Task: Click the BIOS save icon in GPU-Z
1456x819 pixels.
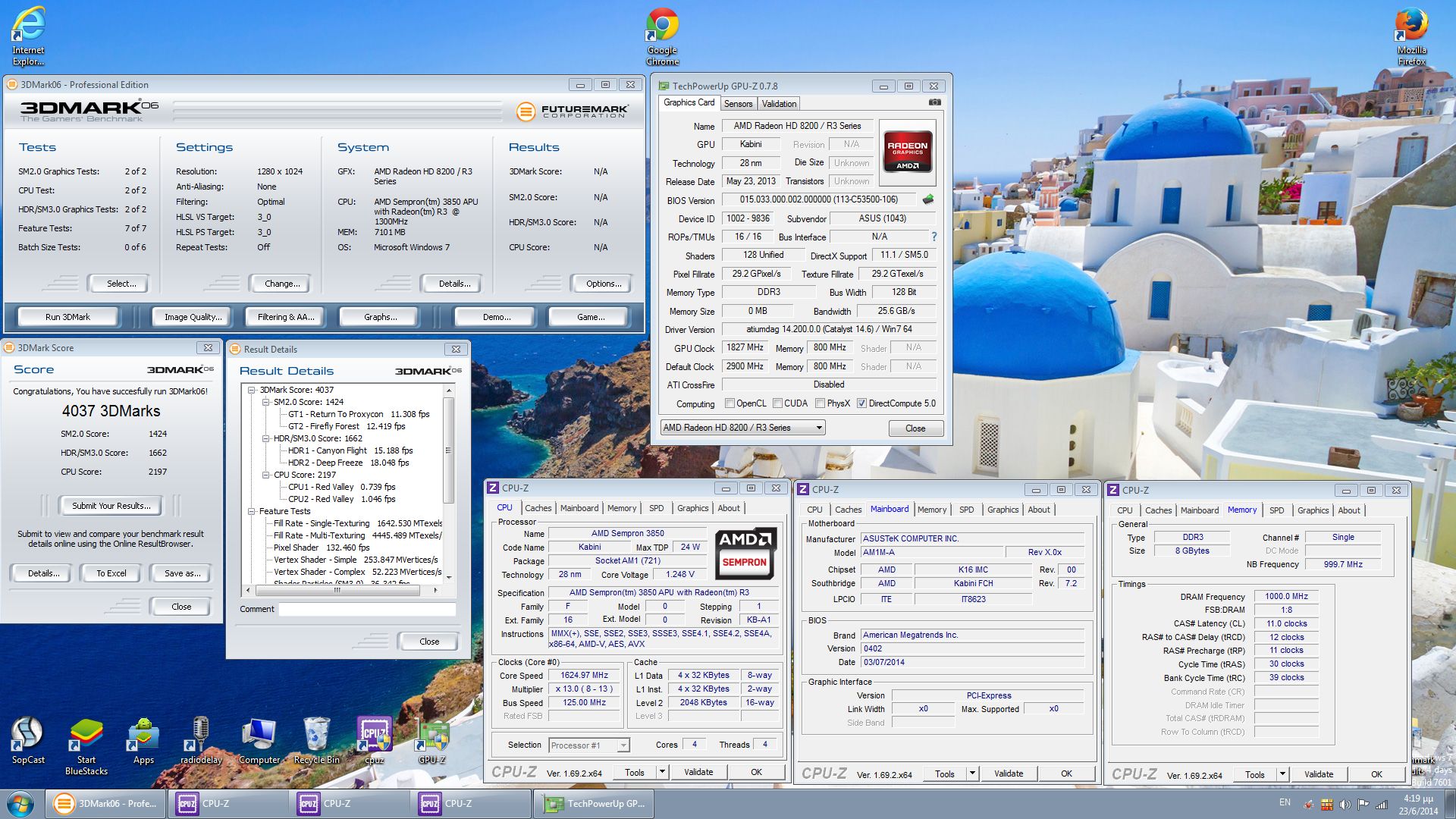Action: pyautogui.click(x=927, y=199)
